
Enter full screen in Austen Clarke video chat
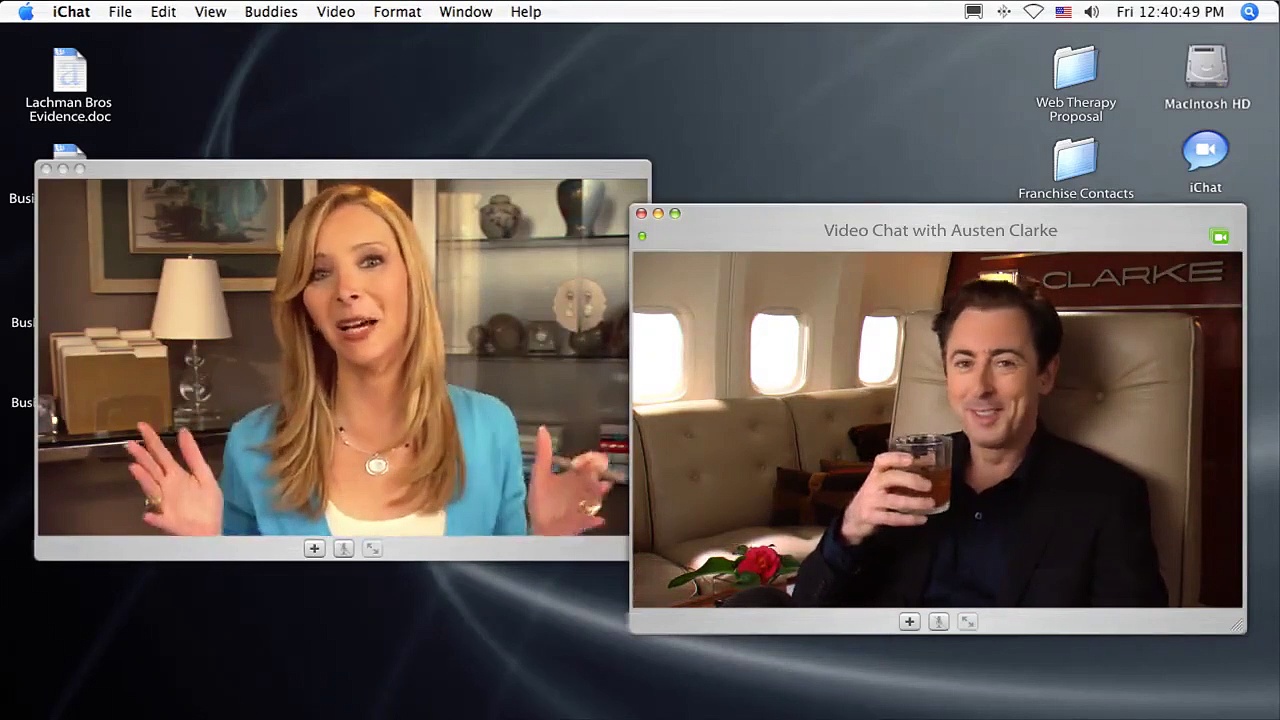tap(967, 622)
